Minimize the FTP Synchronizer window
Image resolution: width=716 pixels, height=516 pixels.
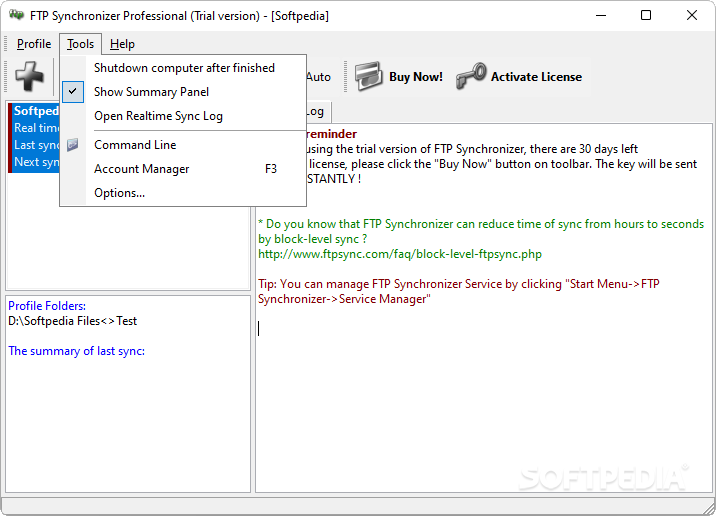click(x=601, y=16)
